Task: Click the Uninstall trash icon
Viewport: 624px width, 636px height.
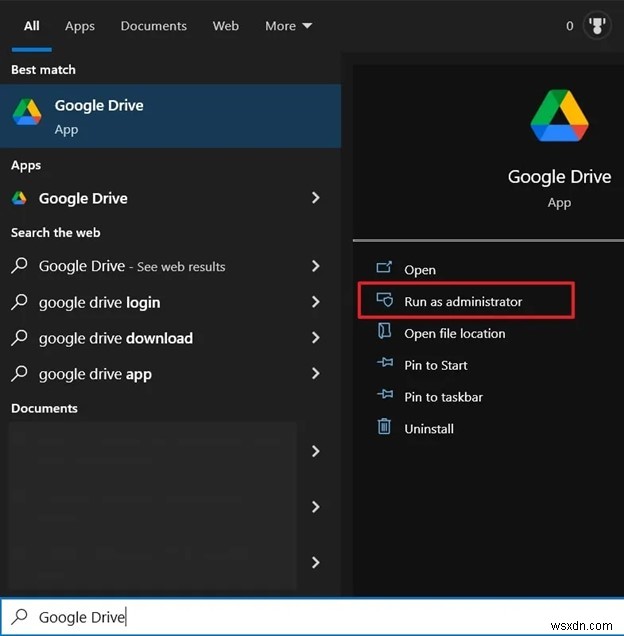Action: pos(384,426)
